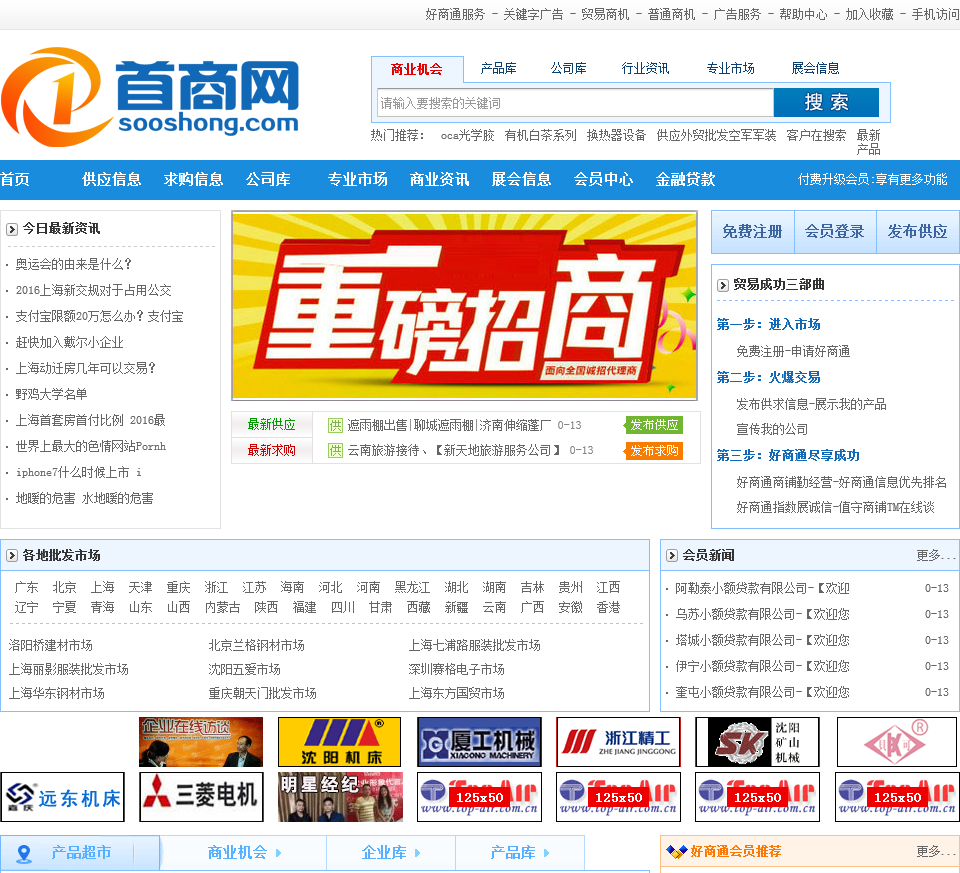Click 帮助中心 in the top bar
The height and width of the screenshot is (873, 960).
(x=803, y=14)
